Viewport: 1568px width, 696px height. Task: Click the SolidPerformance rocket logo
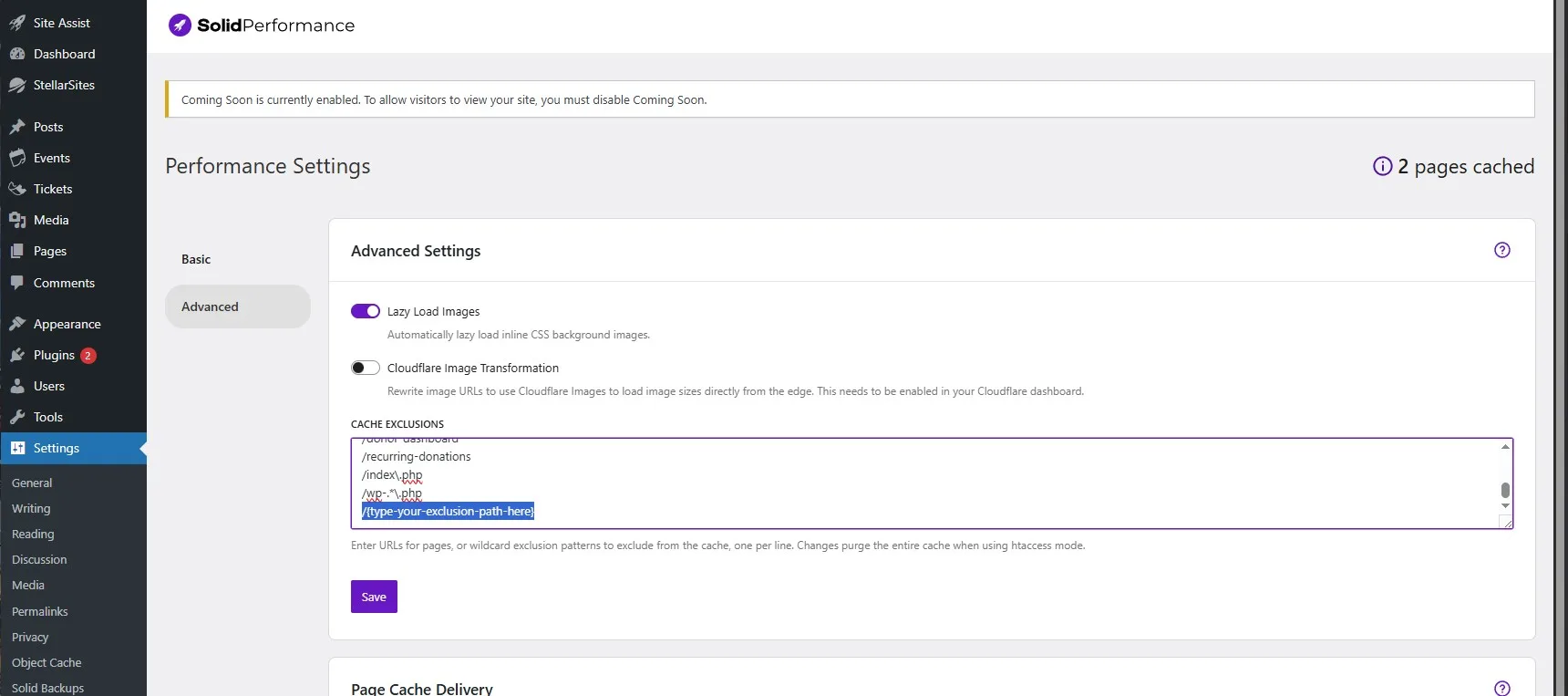[180, 25]
